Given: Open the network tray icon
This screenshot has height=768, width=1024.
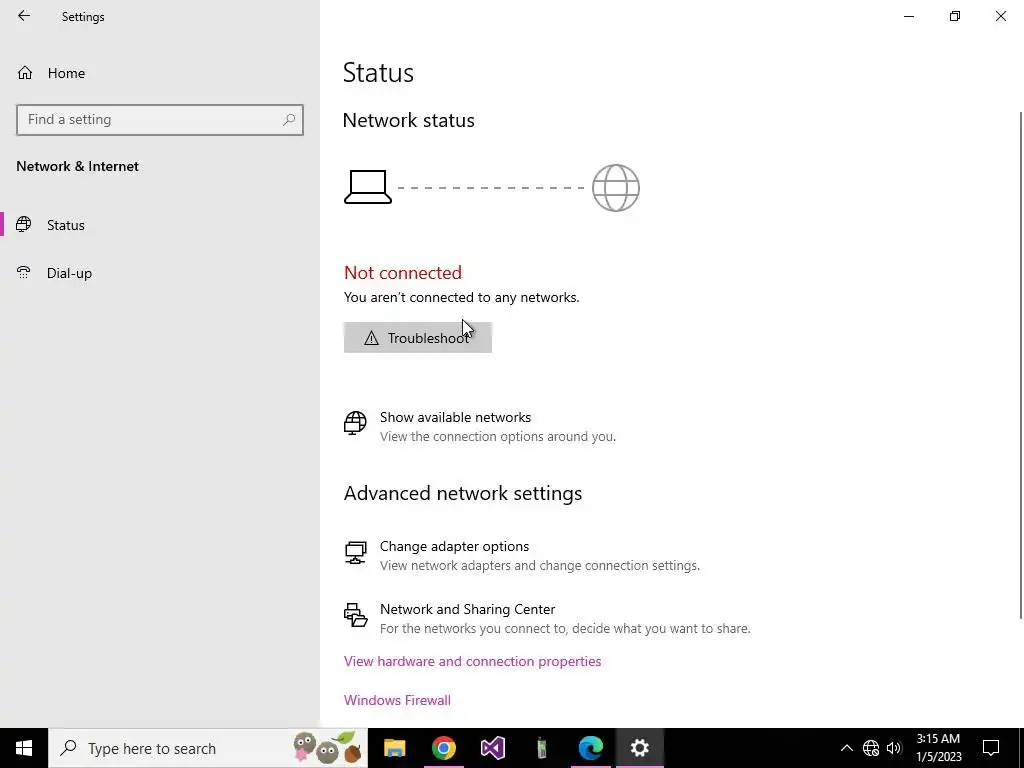Looking at the screenshot, I should tap(871, 748).
